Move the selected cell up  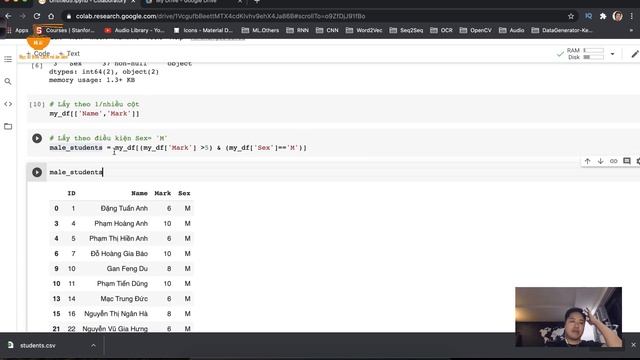[x=587, y=161]
